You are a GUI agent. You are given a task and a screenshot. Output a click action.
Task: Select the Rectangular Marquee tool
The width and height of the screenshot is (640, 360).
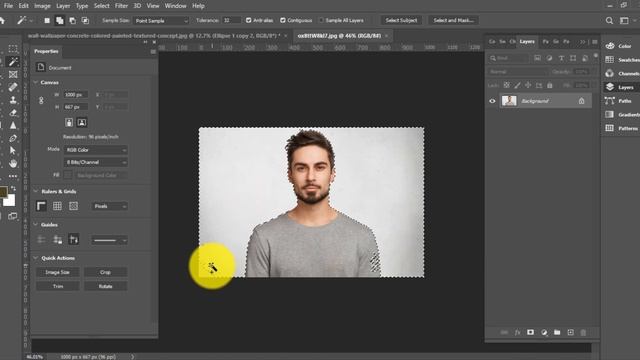pyautogui.click(x=13, y=49)
